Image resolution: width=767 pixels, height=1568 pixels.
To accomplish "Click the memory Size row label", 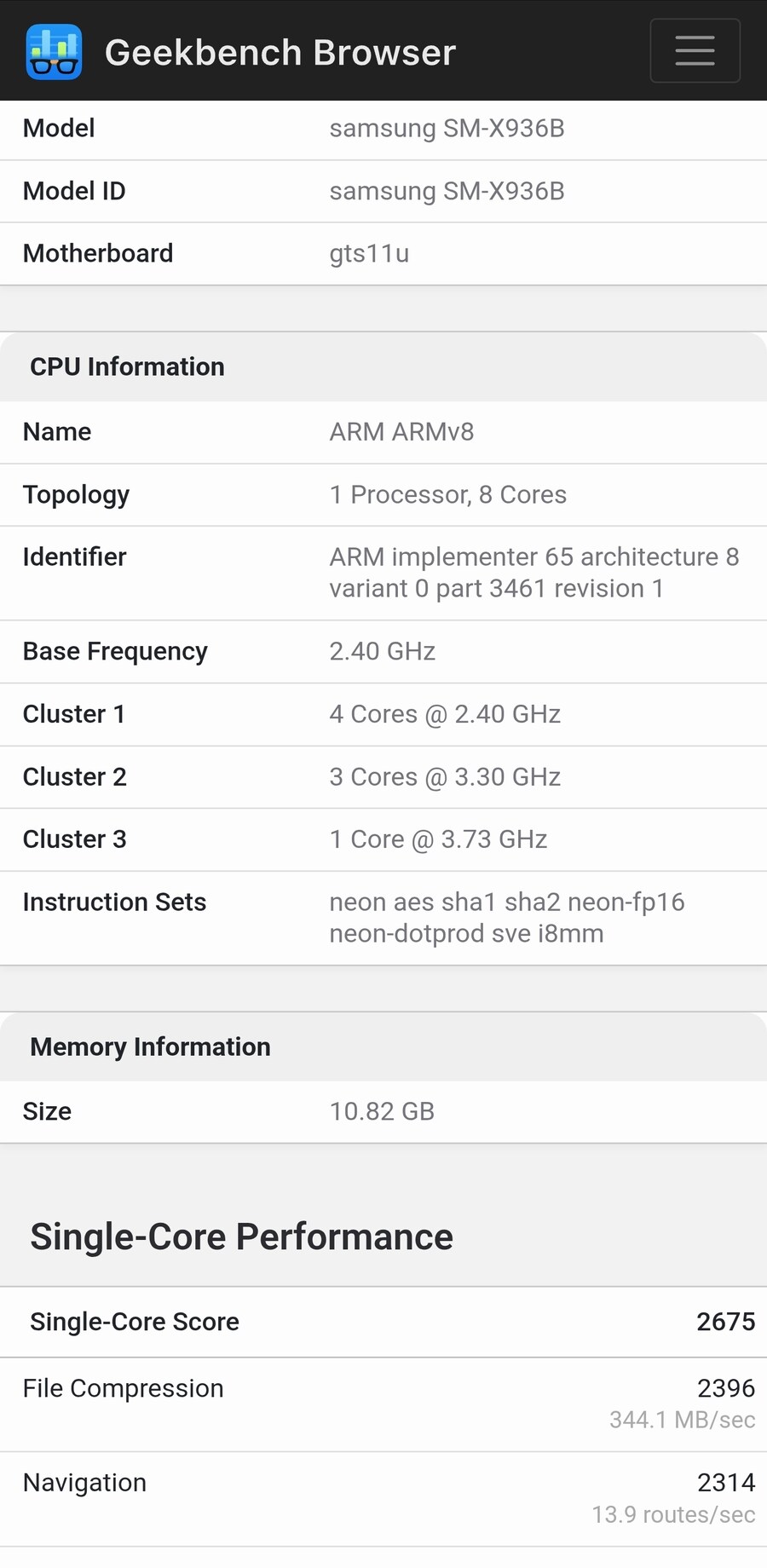I will point(47,1112).
